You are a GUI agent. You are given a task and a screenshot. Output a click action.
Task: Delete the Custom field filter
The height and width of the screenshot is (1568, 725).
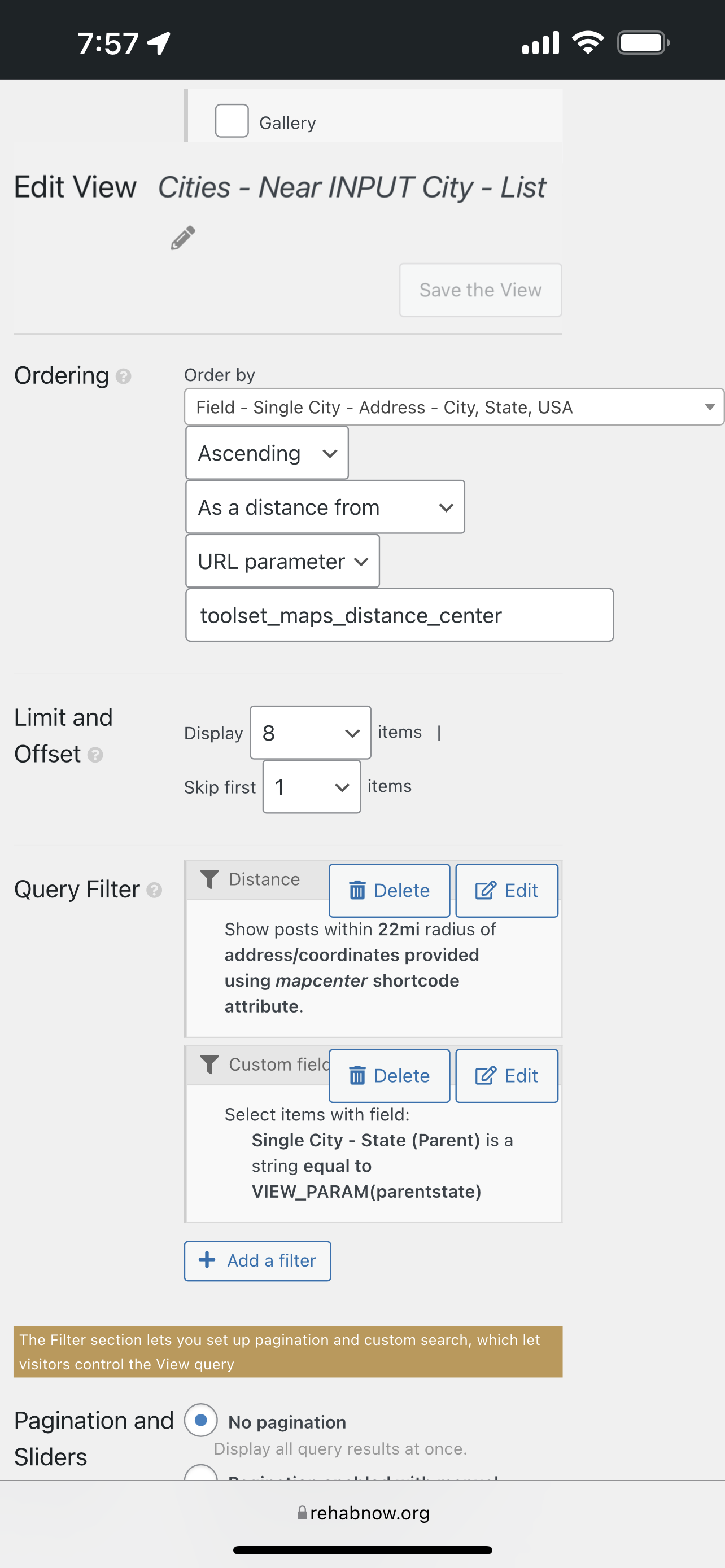coord(390,1076)
